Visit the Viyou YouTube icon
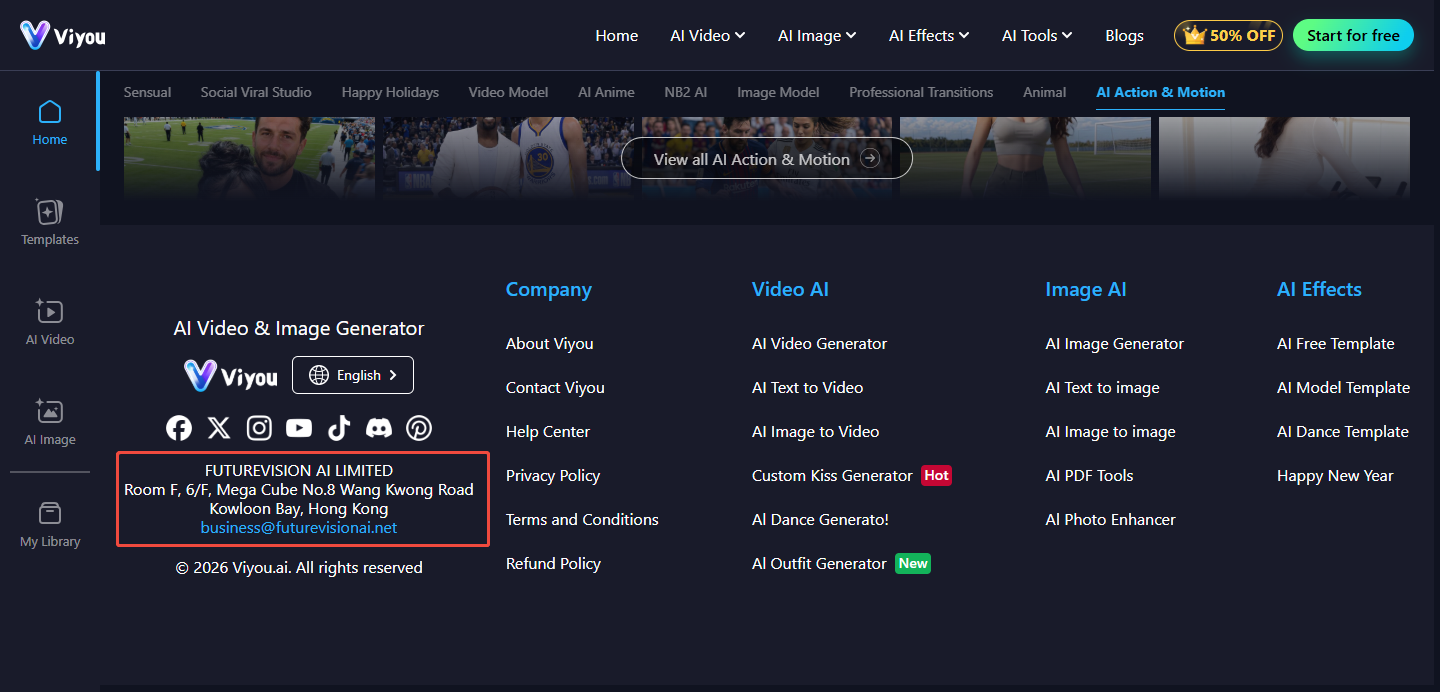 [299, 428]
